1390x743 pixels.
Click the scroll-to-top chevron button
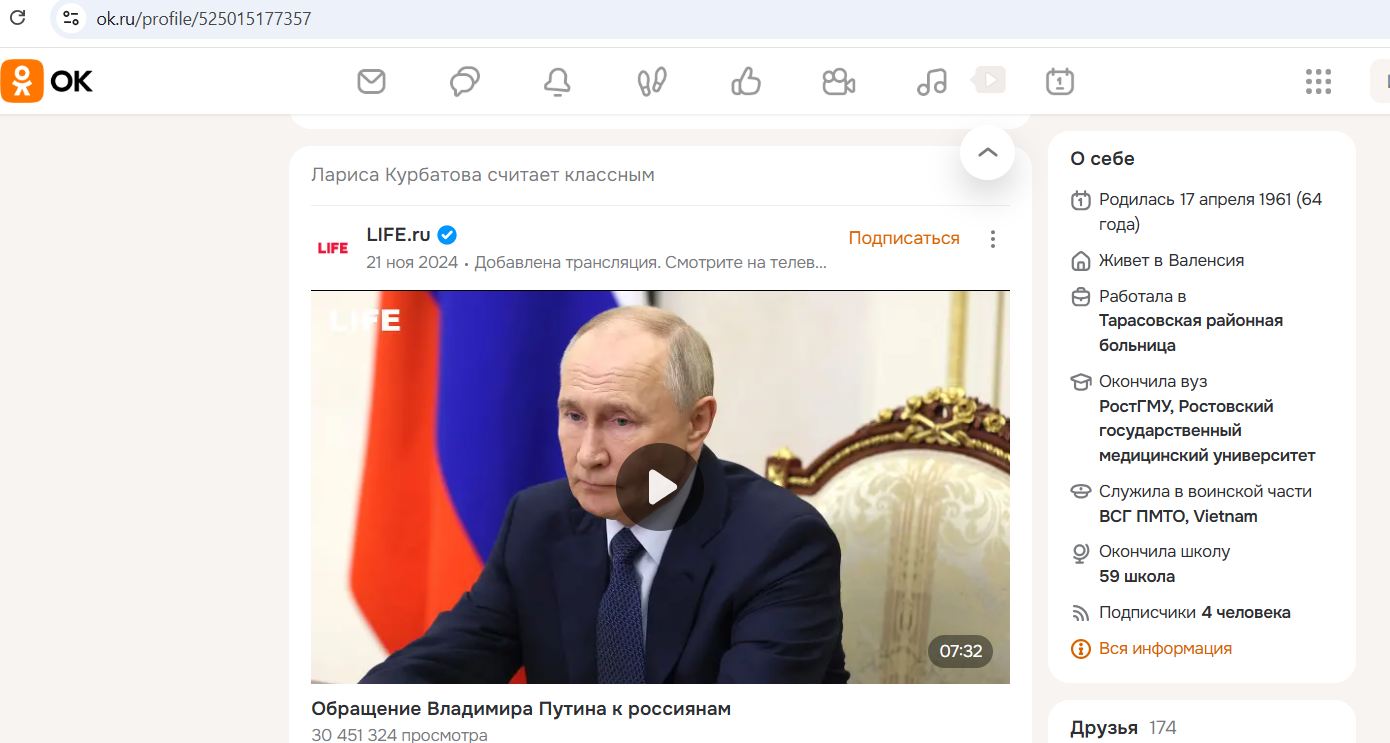point(987,152)
